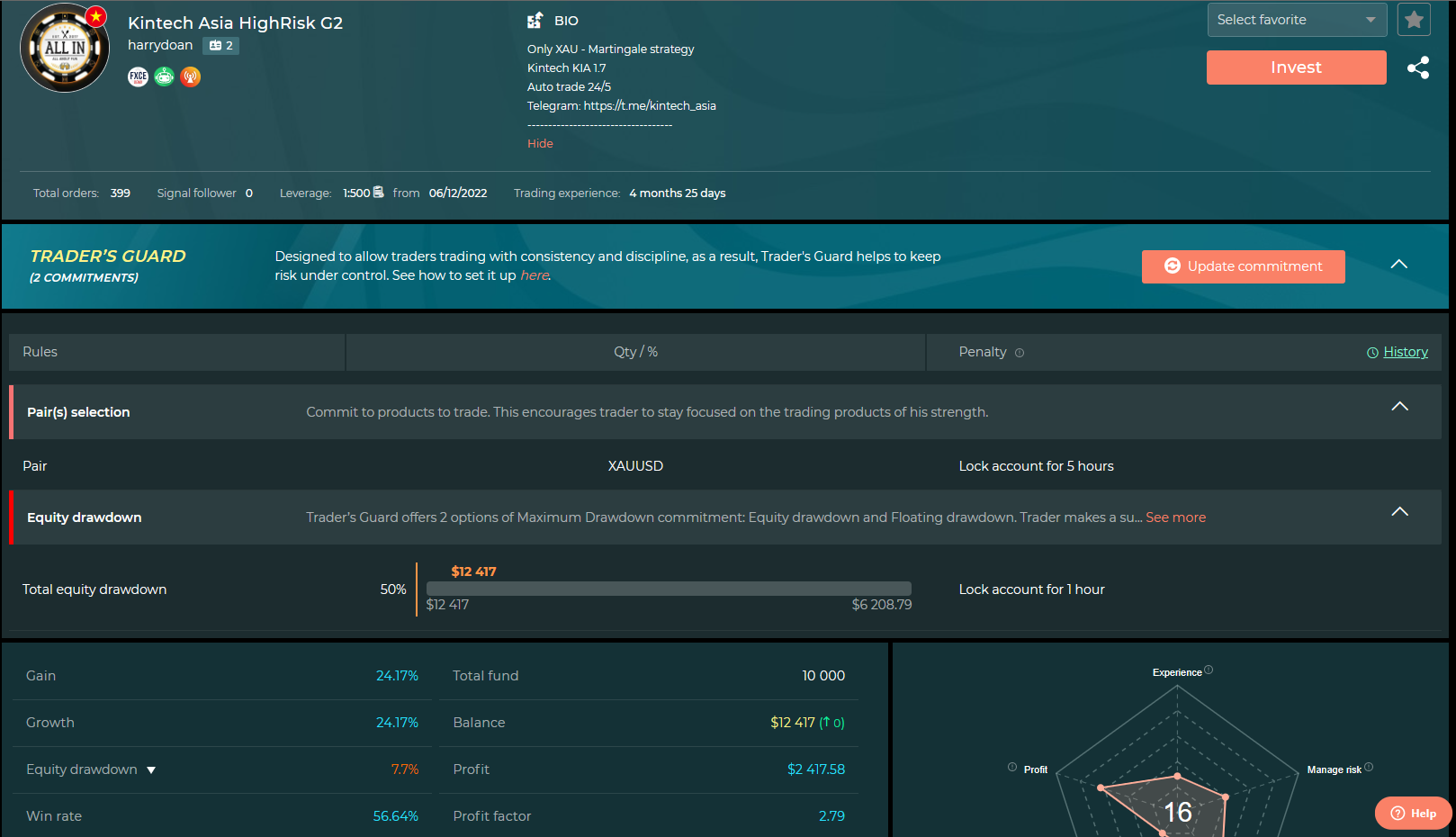Image resolution: width=1456 pixels, height=837 pixels.
Task: Click the History clock icon
Action: 1372,353
